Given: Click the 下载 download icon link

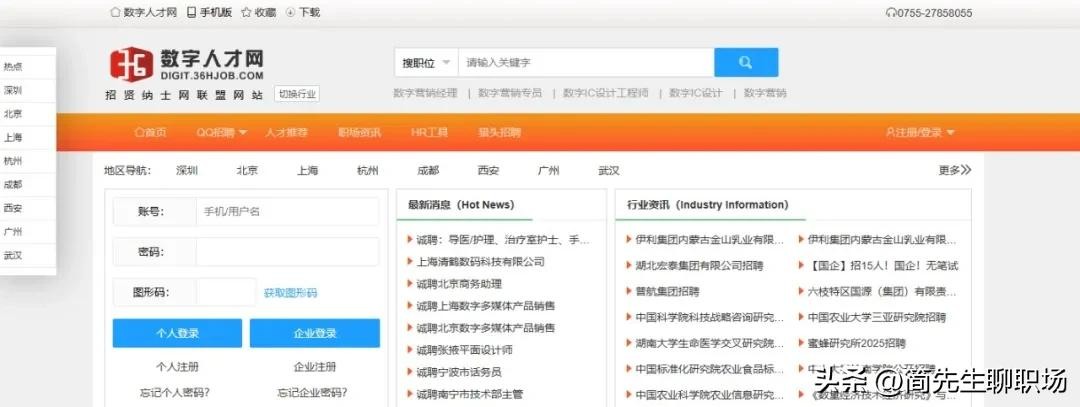Looking at the screenshot, I should click(x=291, y=13).
